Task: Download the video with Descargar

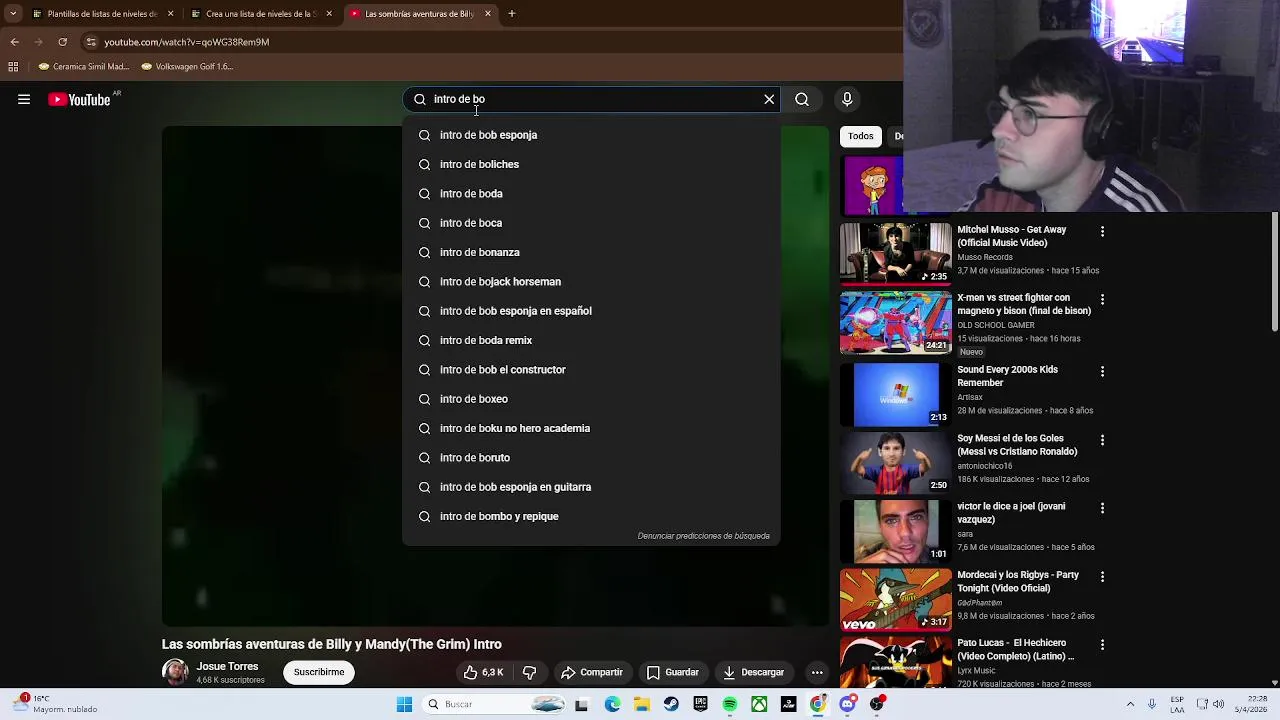Action: point(754,672)
